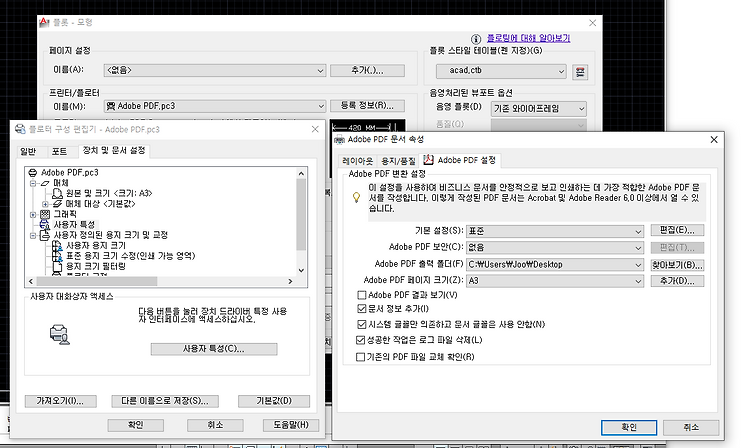This screenshot has height=448, width=750.
Task: Click the info icon beside plotting help link
Action: pos(475,39)
